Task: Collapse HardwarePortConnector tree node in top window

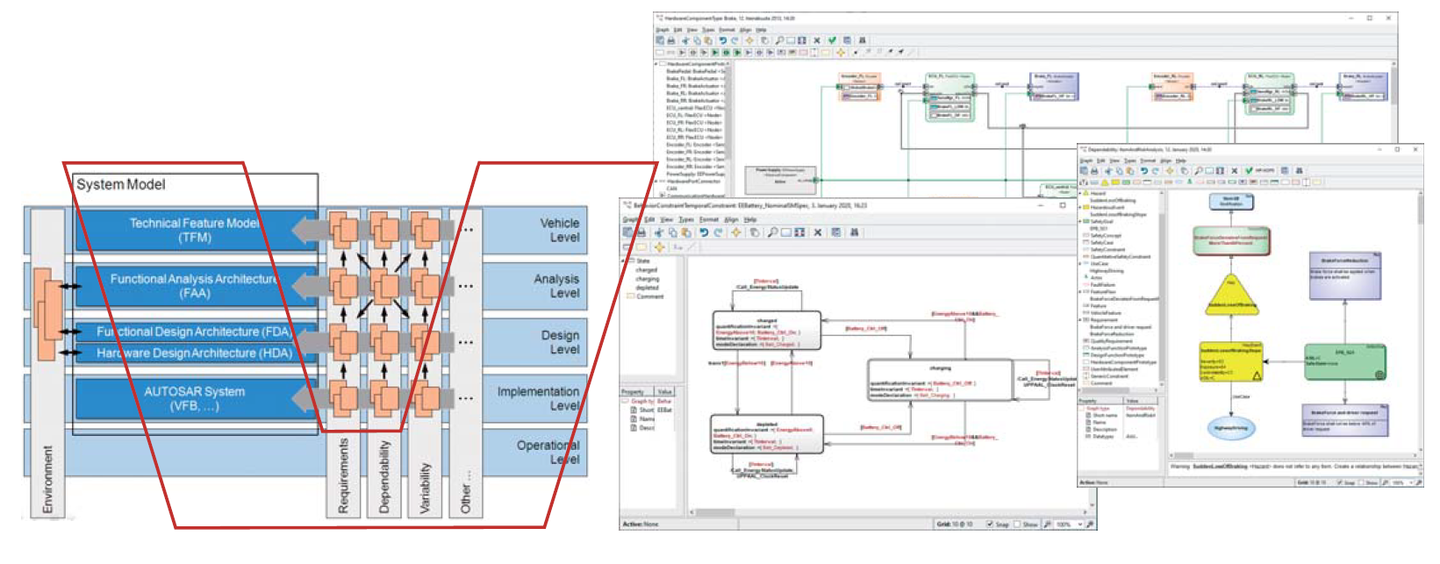Action: pyautogui.click(x=655, y=181)
